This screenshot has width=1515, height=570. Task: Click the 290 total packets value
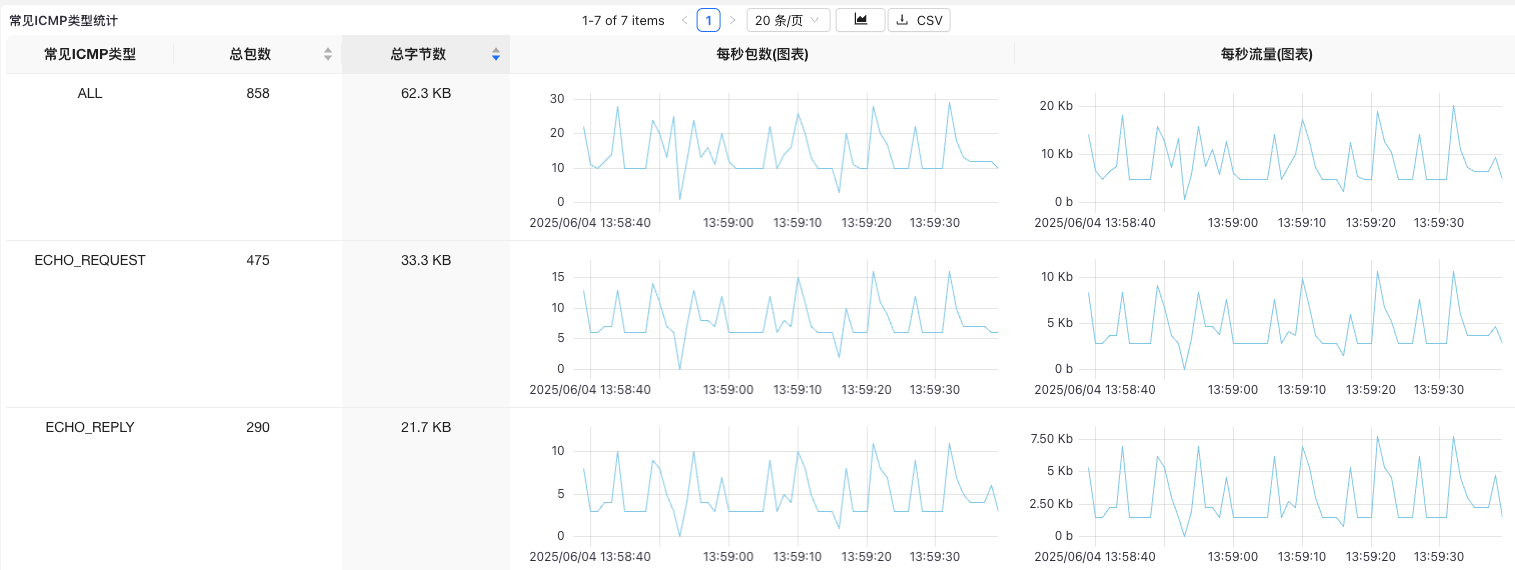(258, 427)
